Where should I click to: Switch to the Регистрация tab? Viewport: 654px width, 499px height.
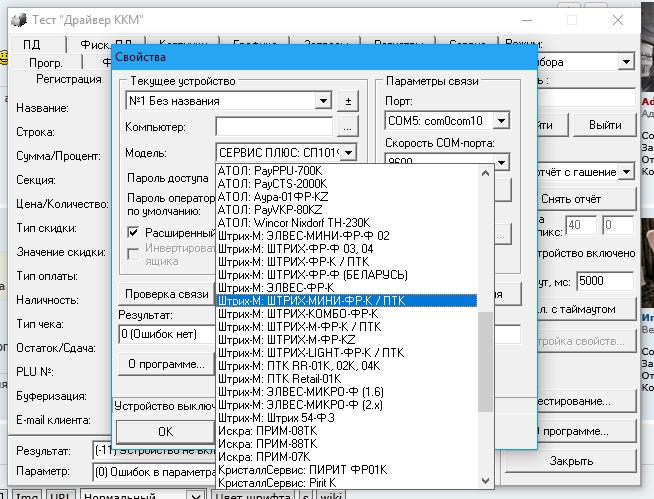click(x=69, y=78)
